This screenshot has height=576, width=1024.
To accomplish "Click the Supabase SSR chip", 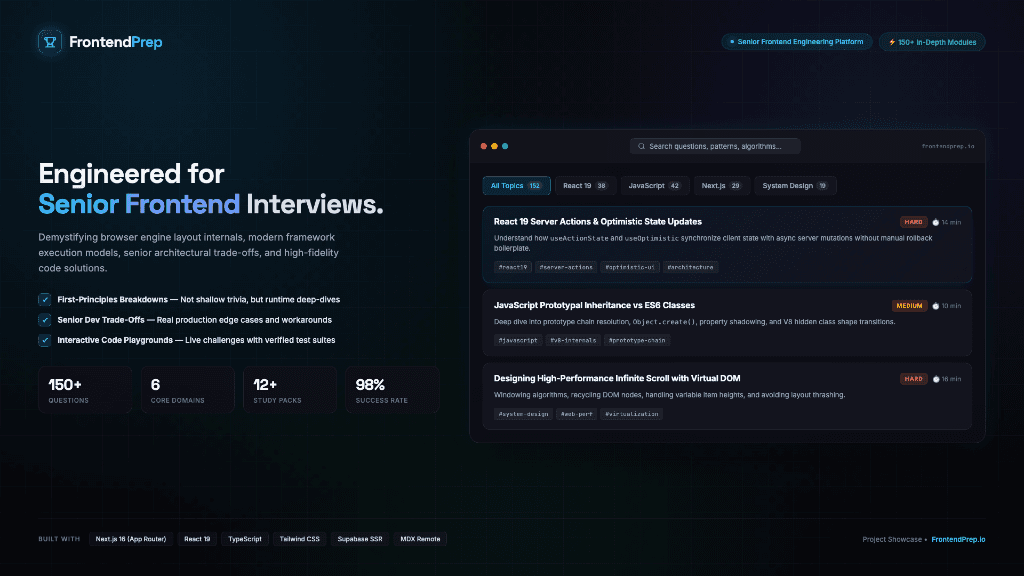I will 360,539.
